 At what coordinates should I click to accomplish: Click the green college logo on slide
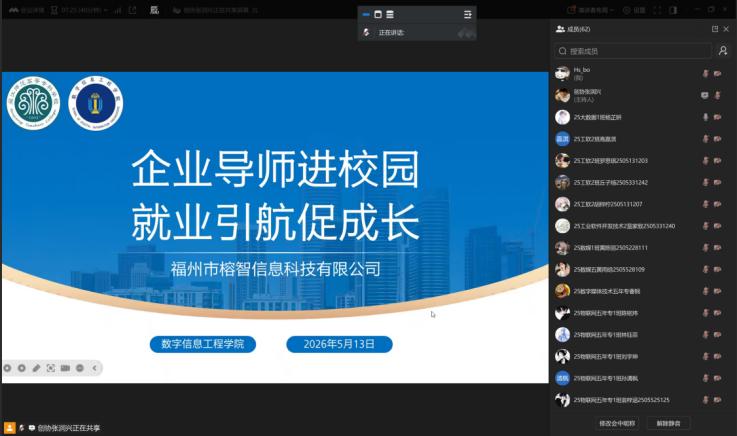point(33,103)
